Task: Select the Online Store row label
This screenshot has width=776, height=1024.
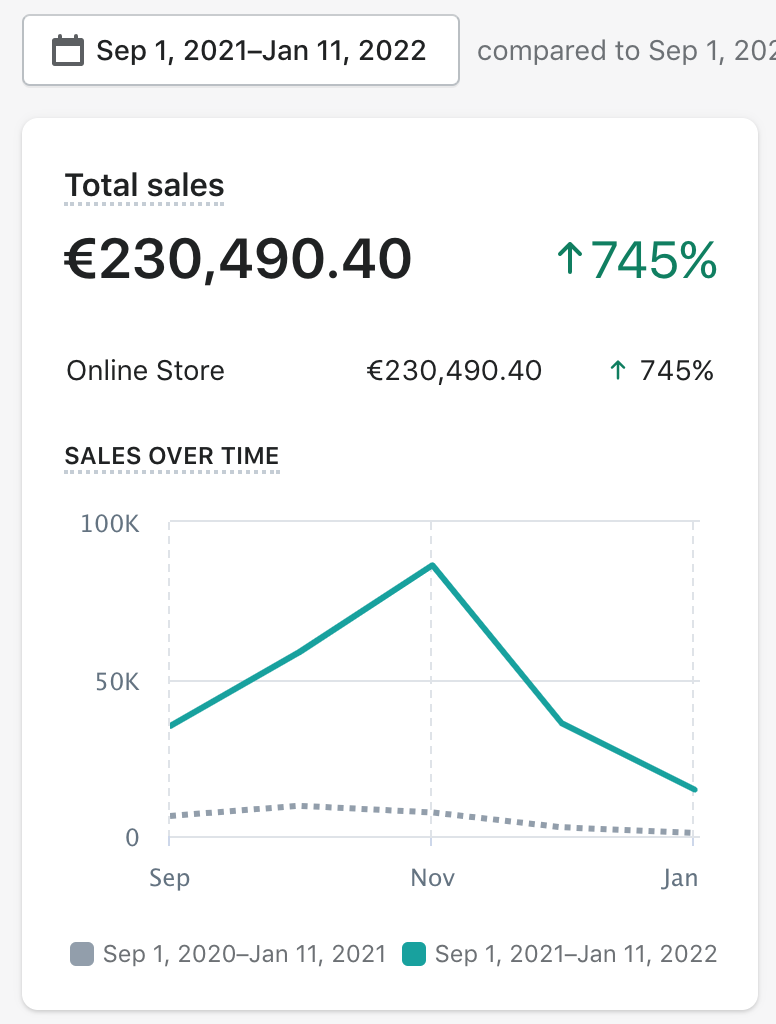Action: coord(145,371)
